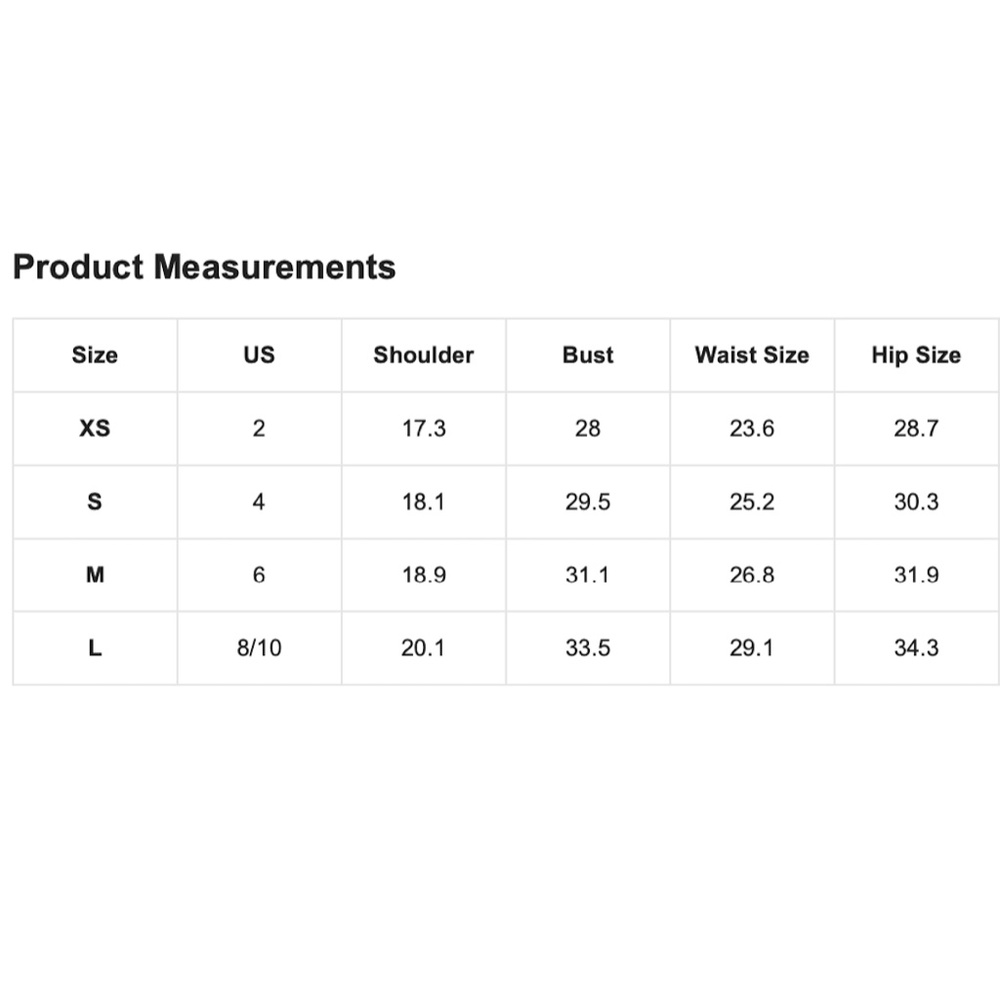Click the XS size row label
Viewport: 1000px width, 1000px height.
tap(94, 428)
